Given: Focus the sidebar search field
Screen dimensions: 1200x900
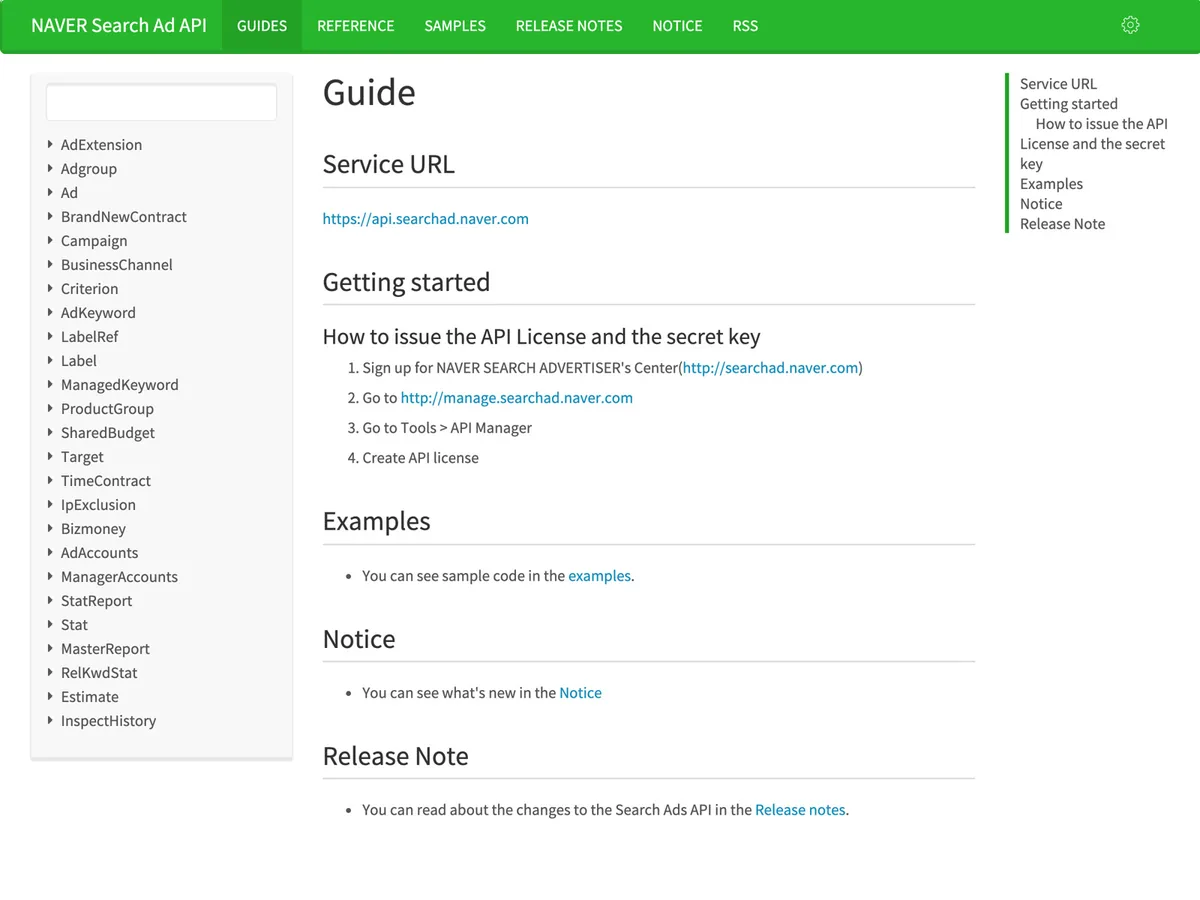Looking at the screenshot, I should (161, 103).
